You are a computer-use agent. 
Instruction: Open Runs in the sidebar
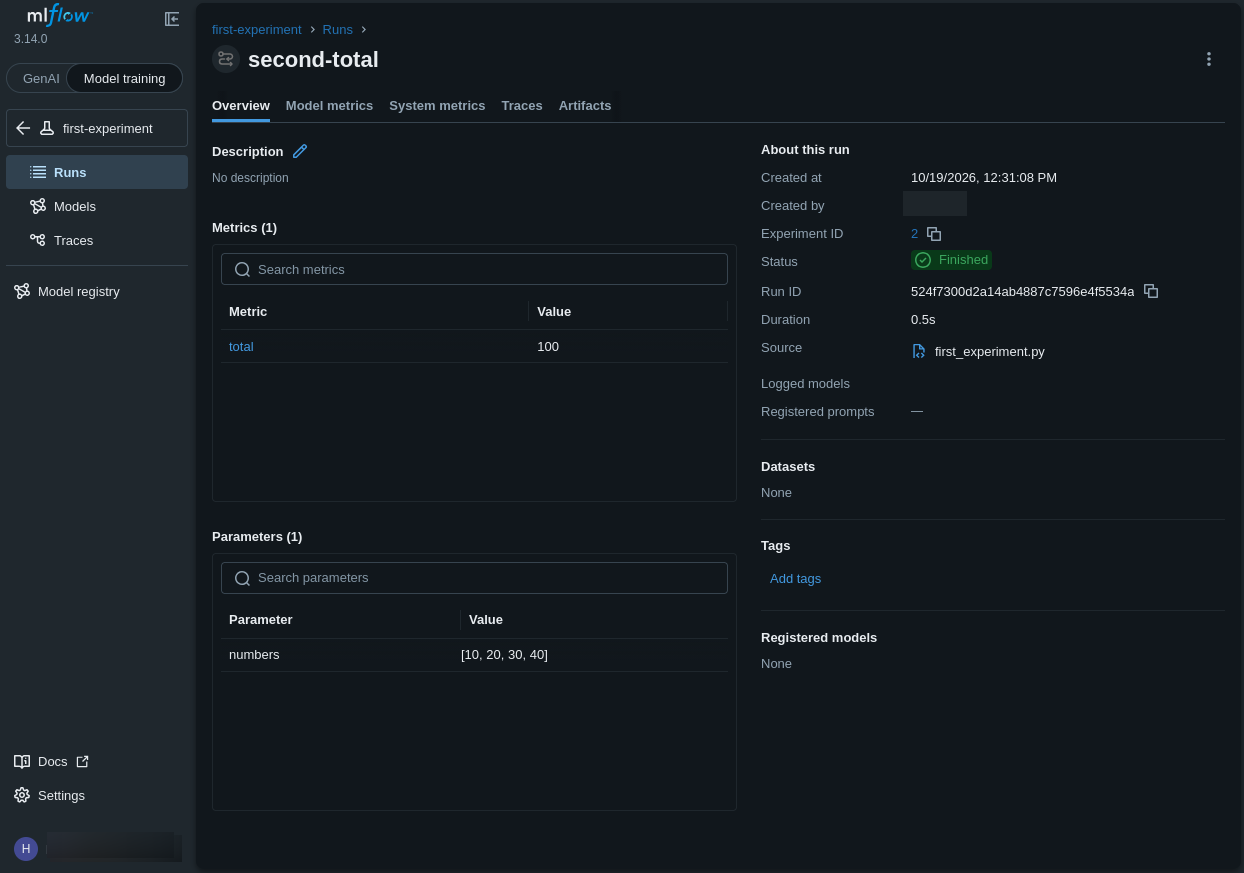pyautogui.click(x=97, y=172)
